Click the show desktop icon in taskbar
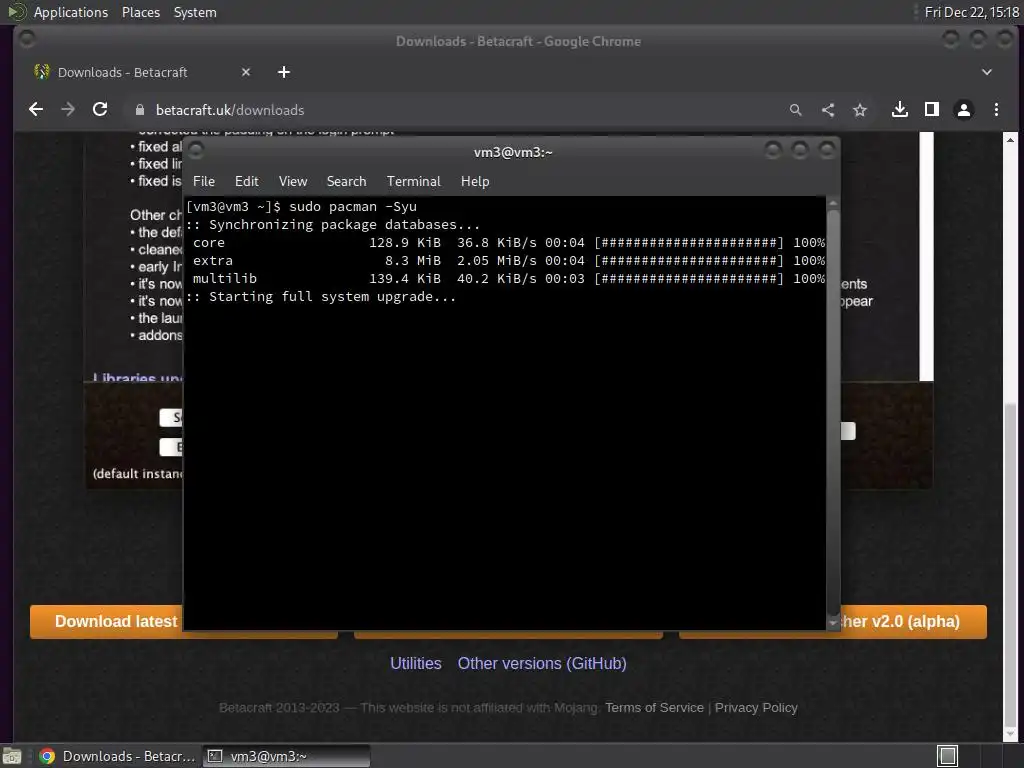The width and height of the screenshot is (1024, 768). coord(12,756)
